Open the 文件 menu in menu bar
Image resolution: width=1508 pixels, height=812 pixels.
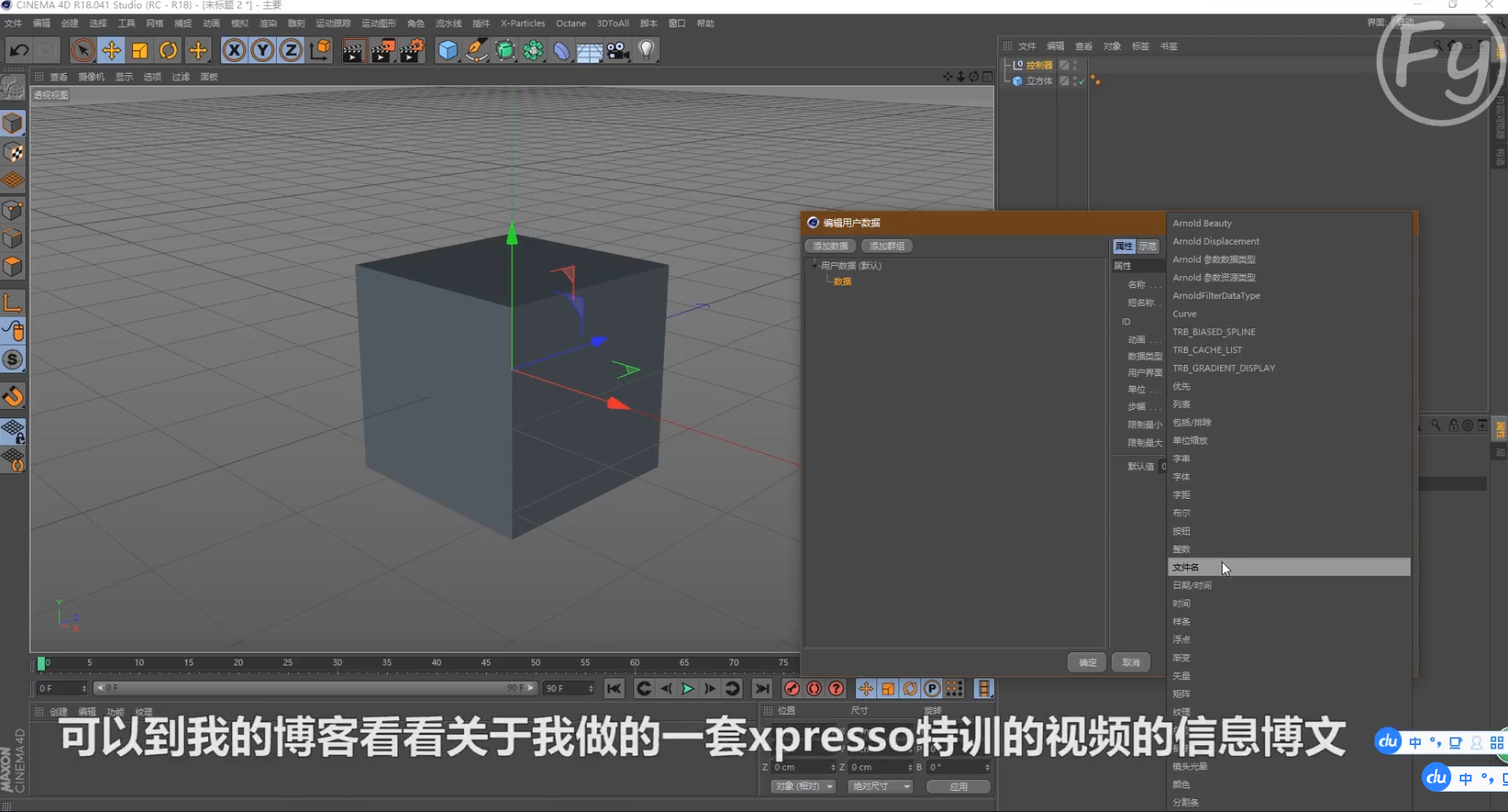coord(14,23)
